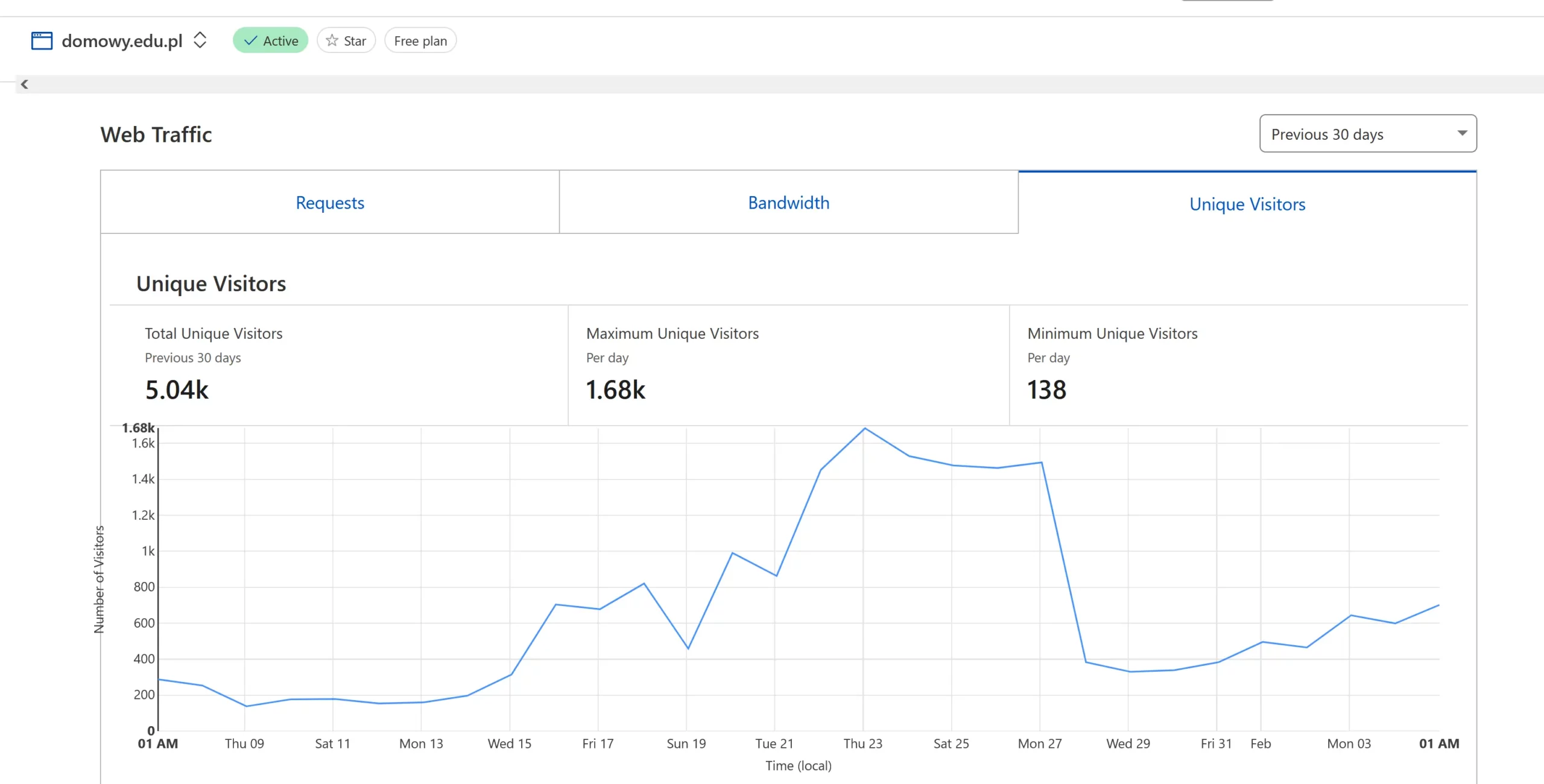Open the domain switcher up-down chevron

200,40
